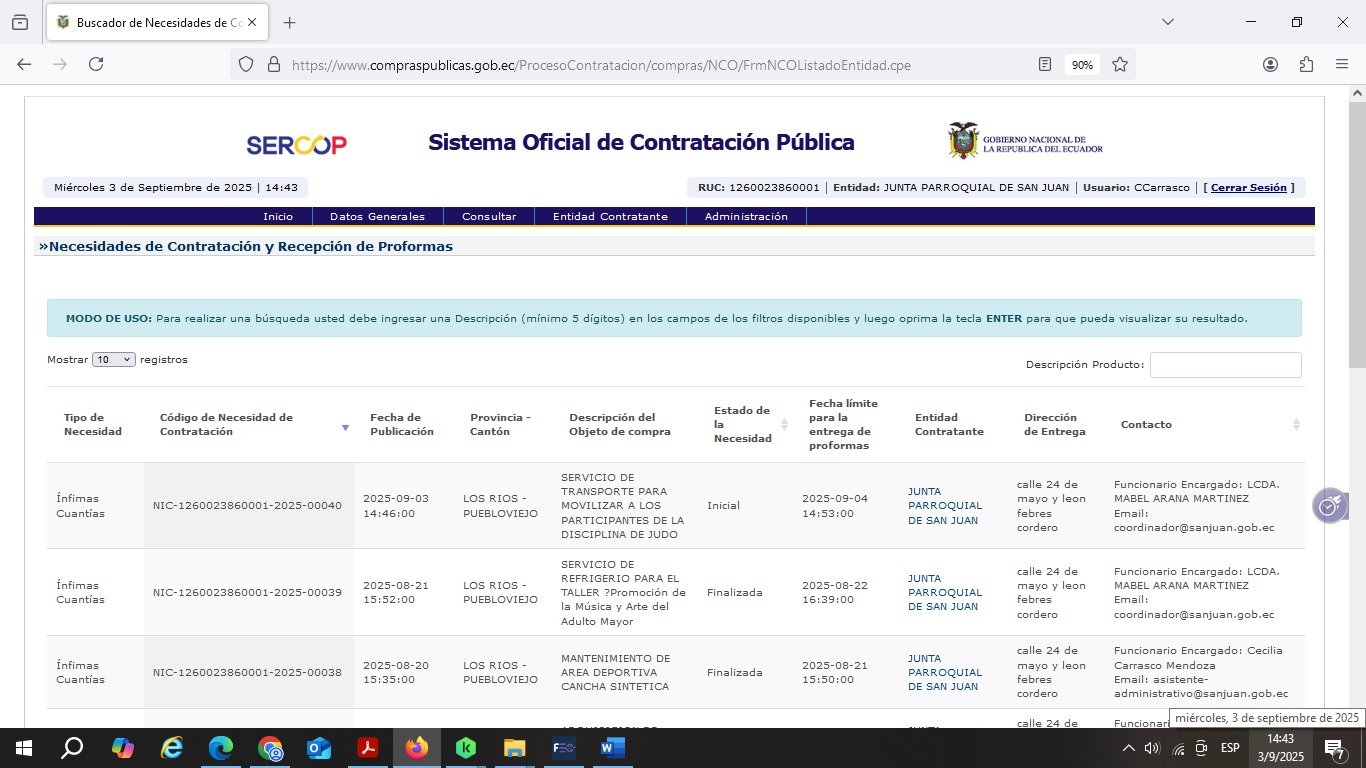Click the site security padlock icon
The image size is (1366, 768).
[x=273, y=64]
